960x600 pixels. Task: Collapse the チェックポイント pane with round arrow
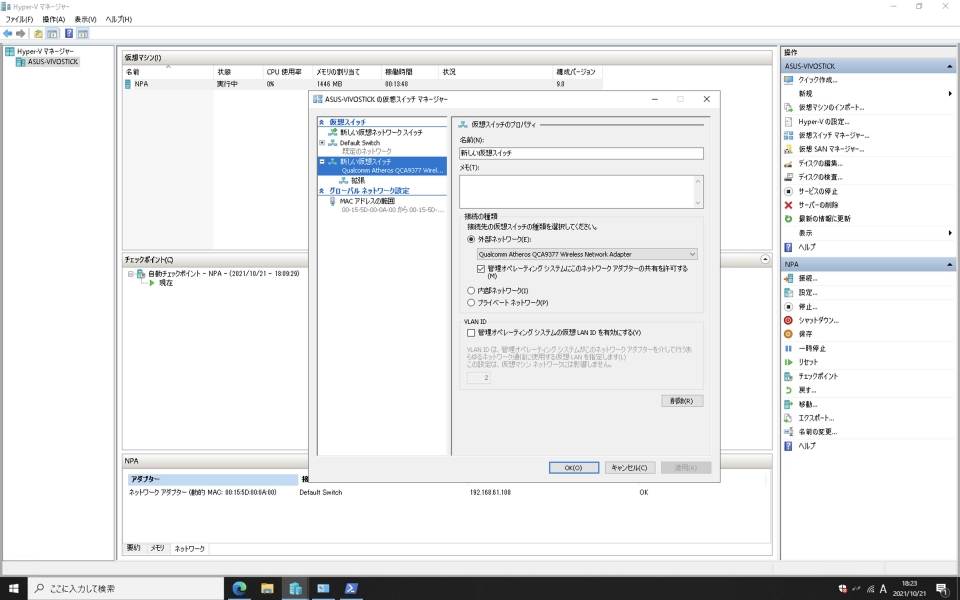(x=765, y=260)
